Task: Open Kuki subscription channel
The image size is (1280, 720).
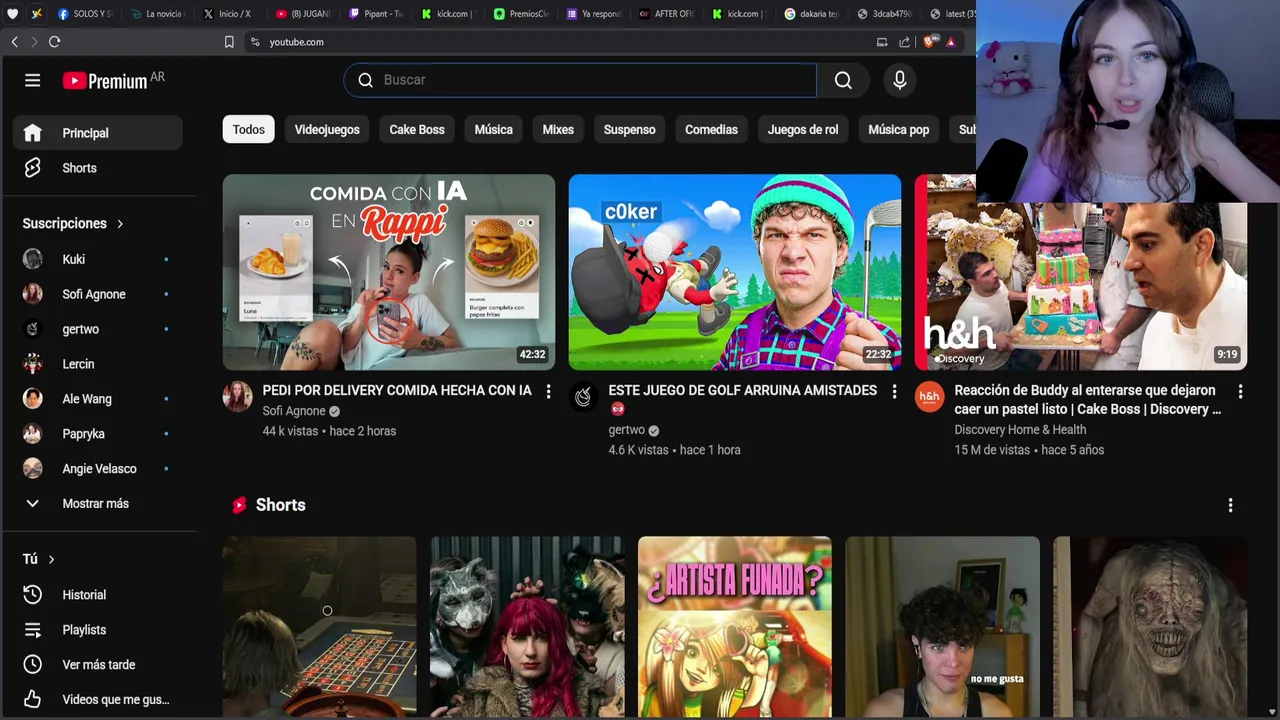Action: [x=97, y=259]
